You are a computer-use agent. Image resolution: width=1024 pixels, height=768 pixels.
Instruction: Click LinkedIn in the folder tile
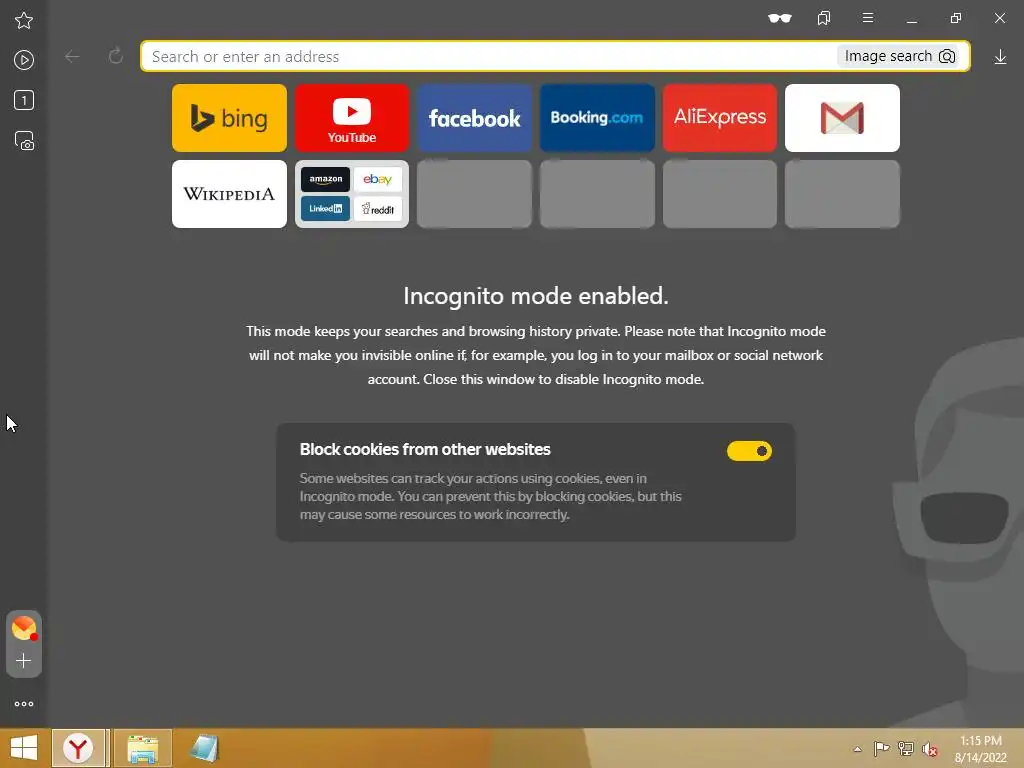[x=325, y=209]
